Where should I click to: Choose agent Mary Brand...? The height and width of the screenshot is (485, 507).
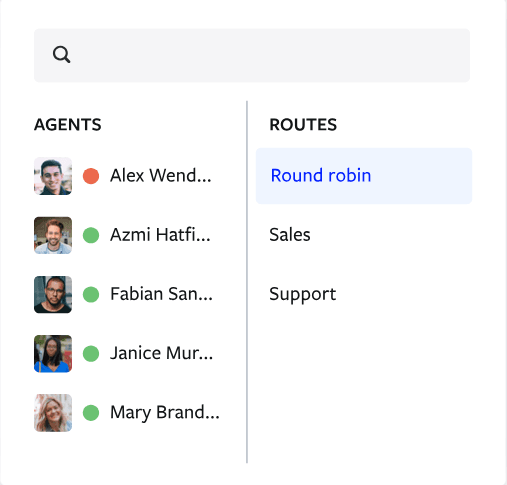pos(165,413)
